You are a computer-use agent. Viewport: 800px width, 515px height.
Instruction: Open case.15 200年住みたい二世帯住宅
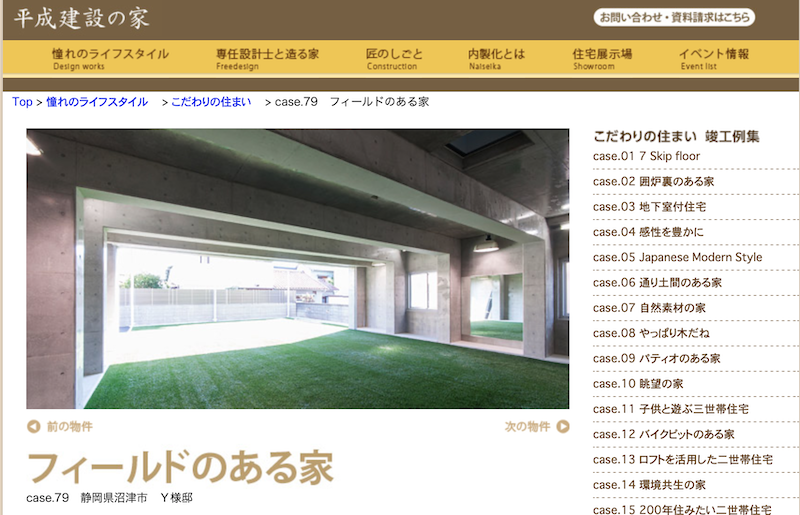click(x=682, y=509)
